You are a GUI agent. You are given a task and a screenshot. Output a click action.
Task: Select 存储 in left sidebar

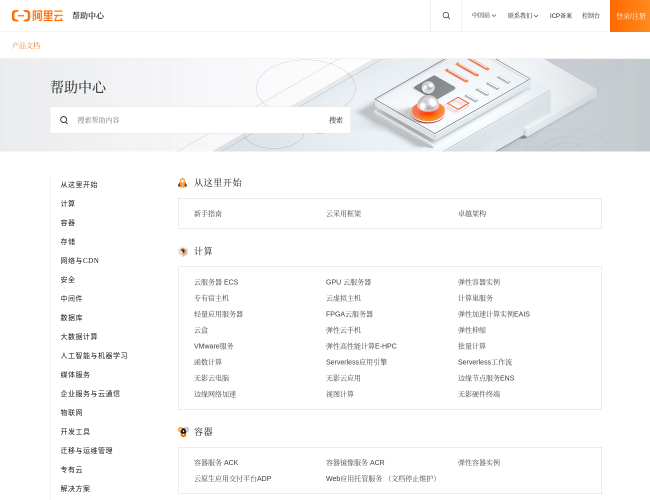(x=68, y=242)
